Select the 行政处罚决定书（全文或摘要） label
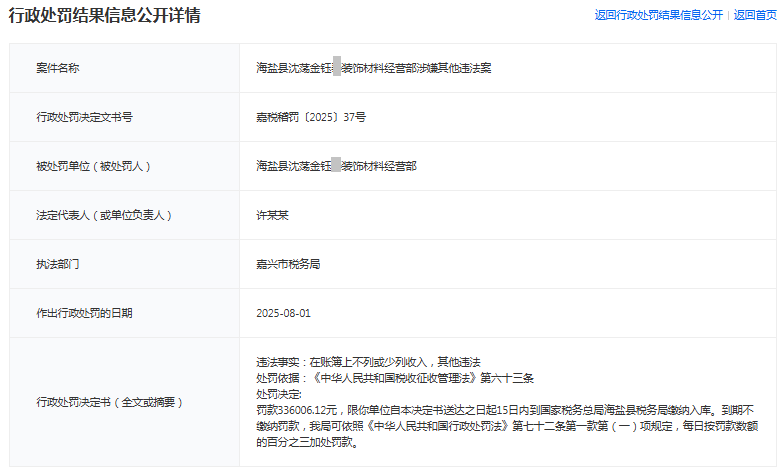783x473 pixels. pos(110,402)
